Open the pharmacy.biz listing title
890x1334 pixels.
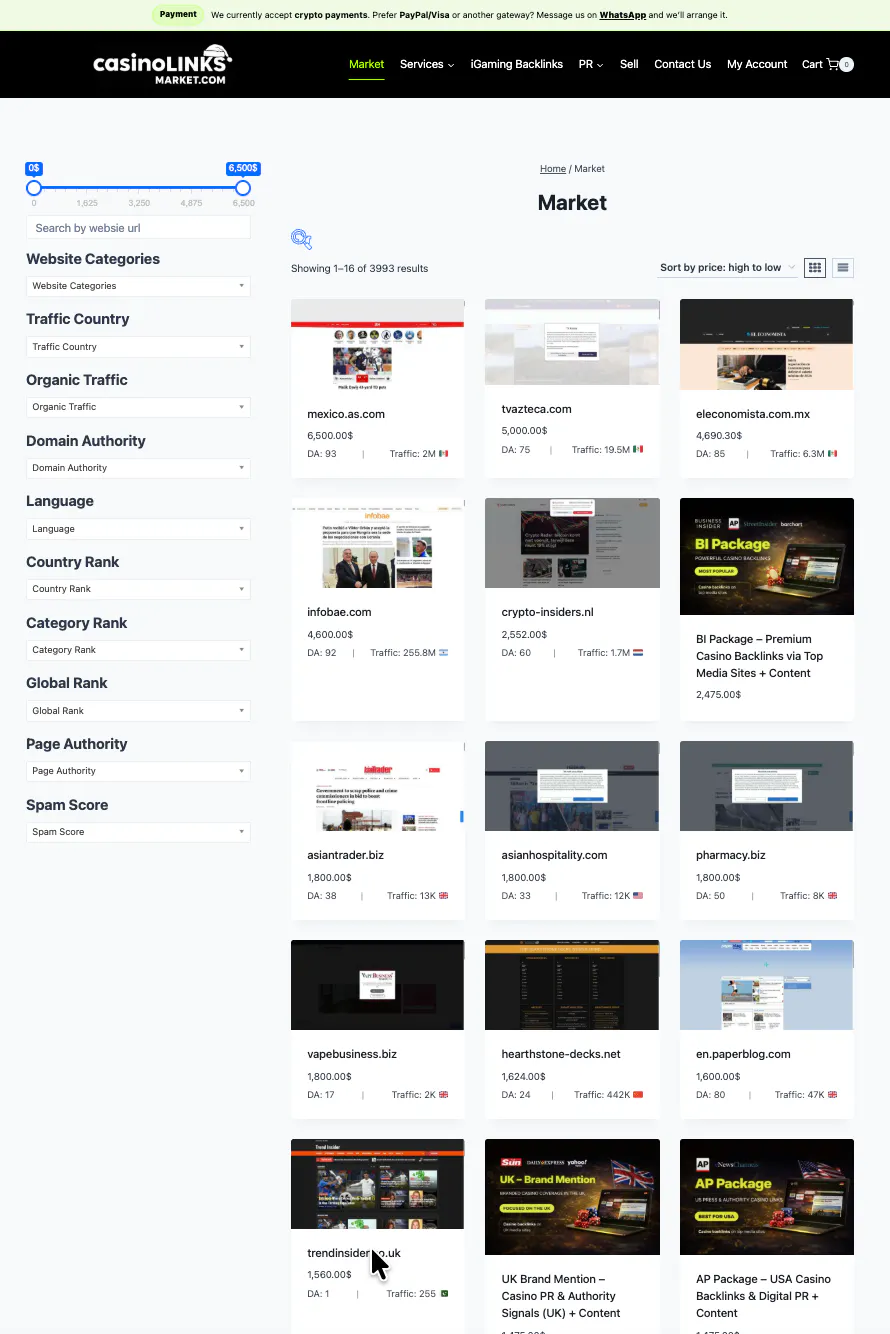[731, 855]
